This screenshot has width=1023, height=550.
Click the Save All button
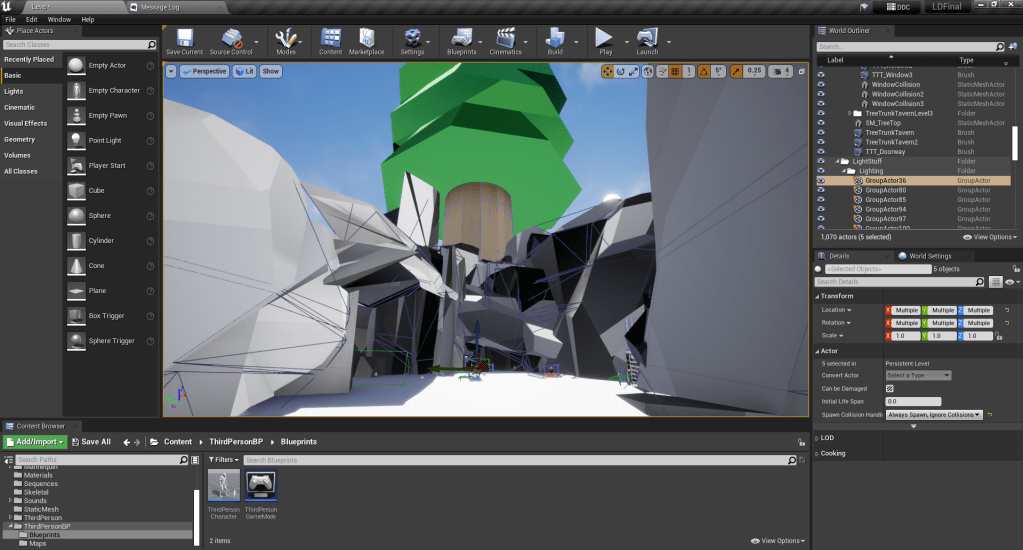point(91,442)
